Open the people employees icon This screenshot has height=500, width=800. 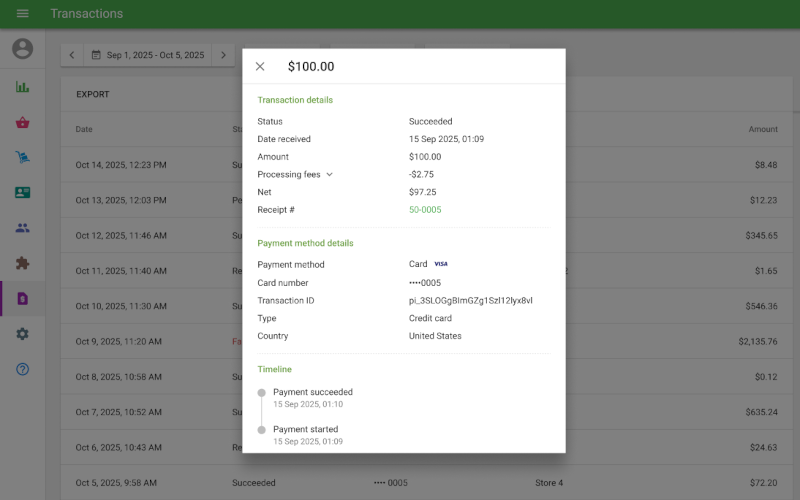pyautogui.click(x=22, y=228)
